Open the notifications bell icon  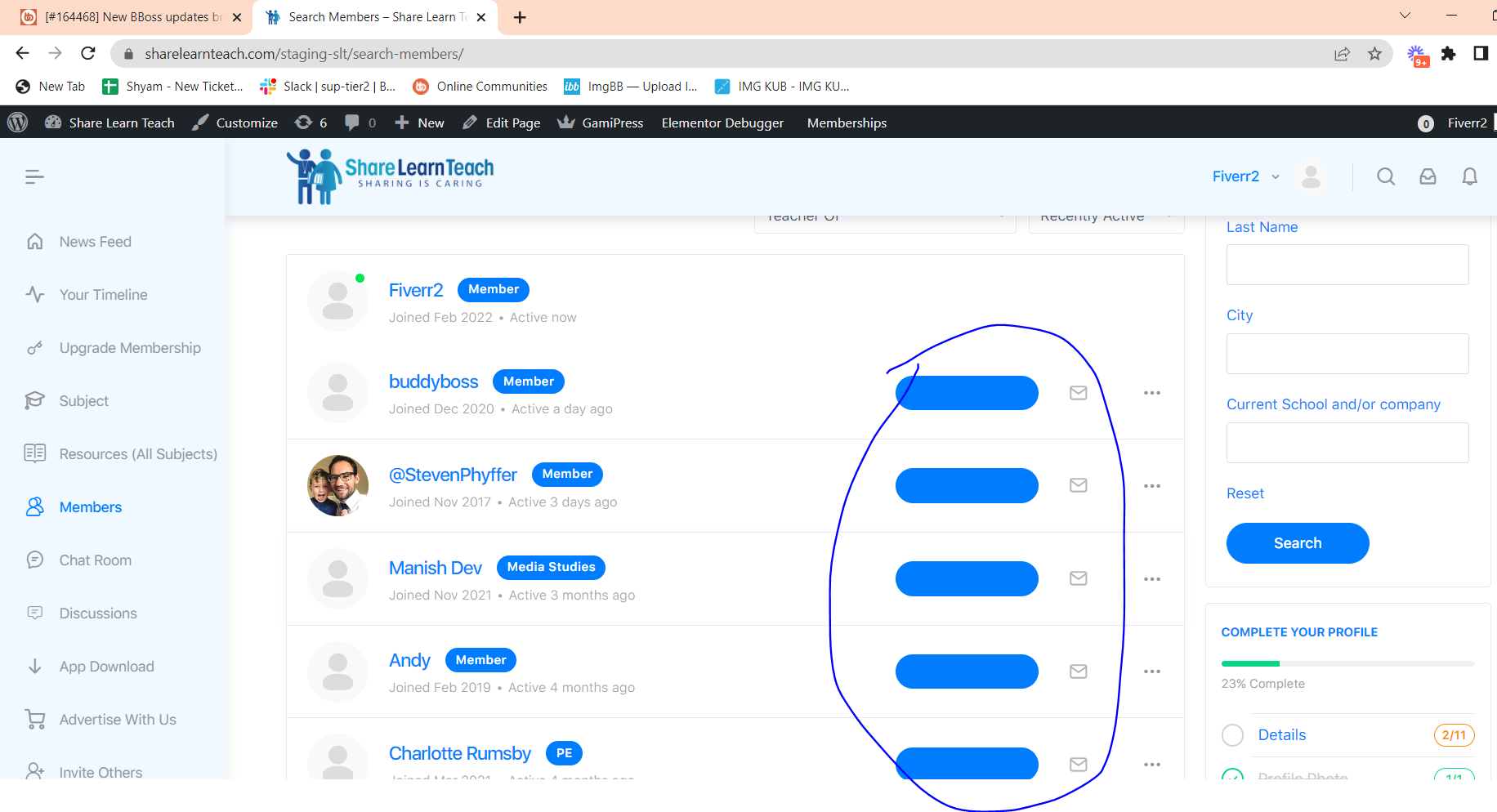[1469, 176]
